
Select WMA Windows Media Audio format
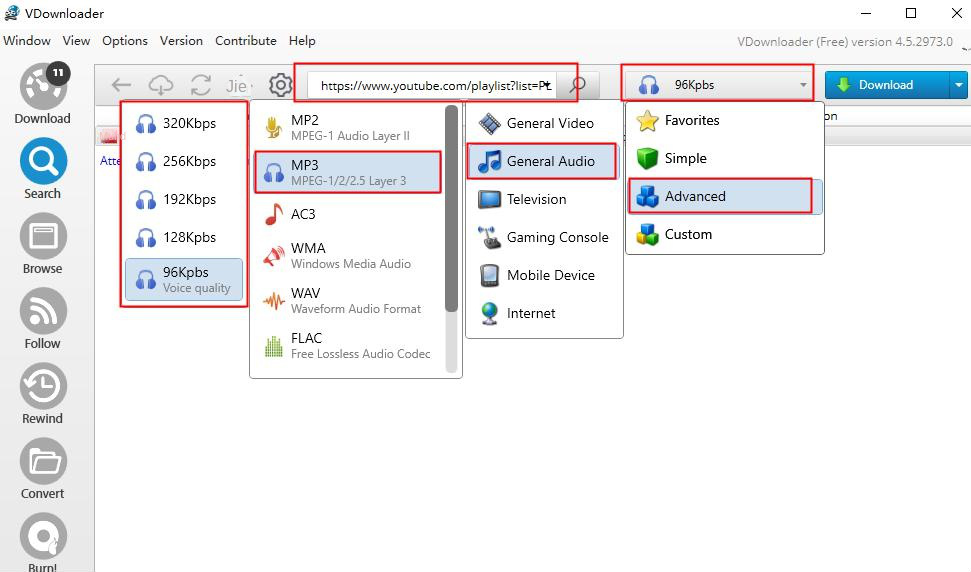[x=349, y=255]
